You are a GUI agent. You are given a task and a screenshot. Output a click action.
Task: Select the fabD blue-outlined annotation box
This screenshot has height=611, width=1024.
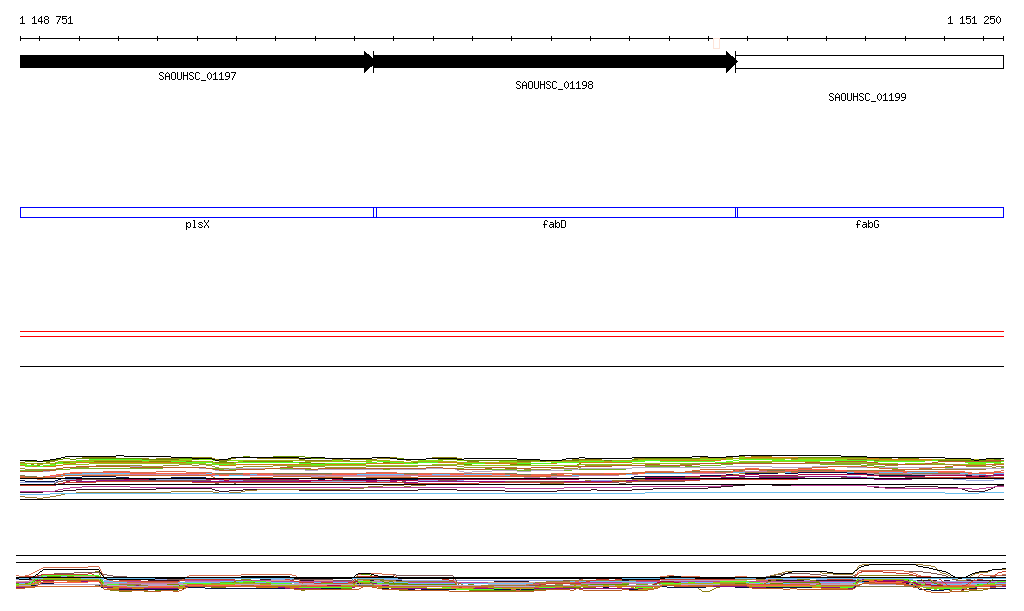[555, 212]
